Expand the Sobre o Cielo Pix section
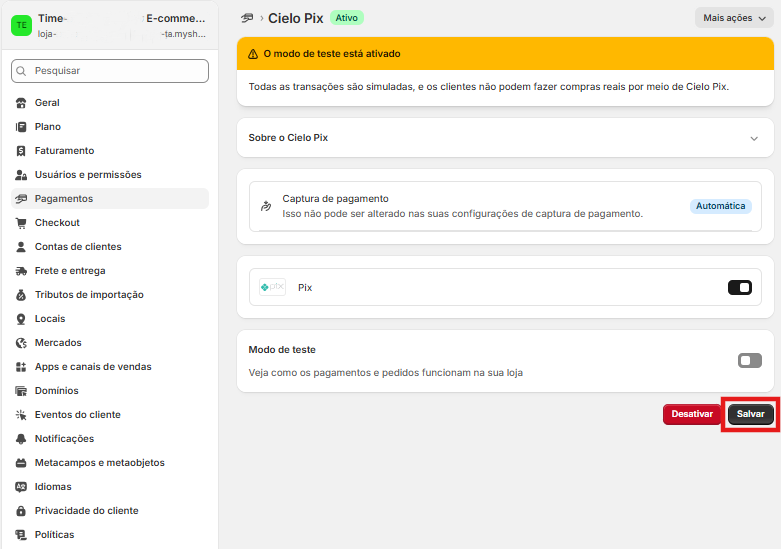781x549 pixels. [505, 138]
